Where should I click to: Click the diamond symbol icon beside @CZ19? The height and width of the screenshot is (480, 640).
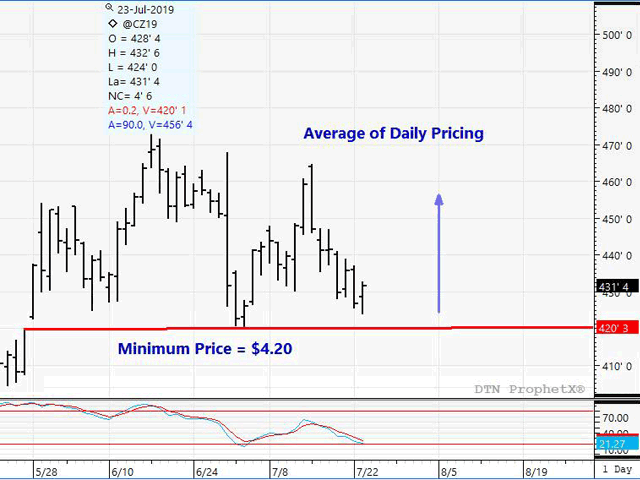(x=113, y=24)
